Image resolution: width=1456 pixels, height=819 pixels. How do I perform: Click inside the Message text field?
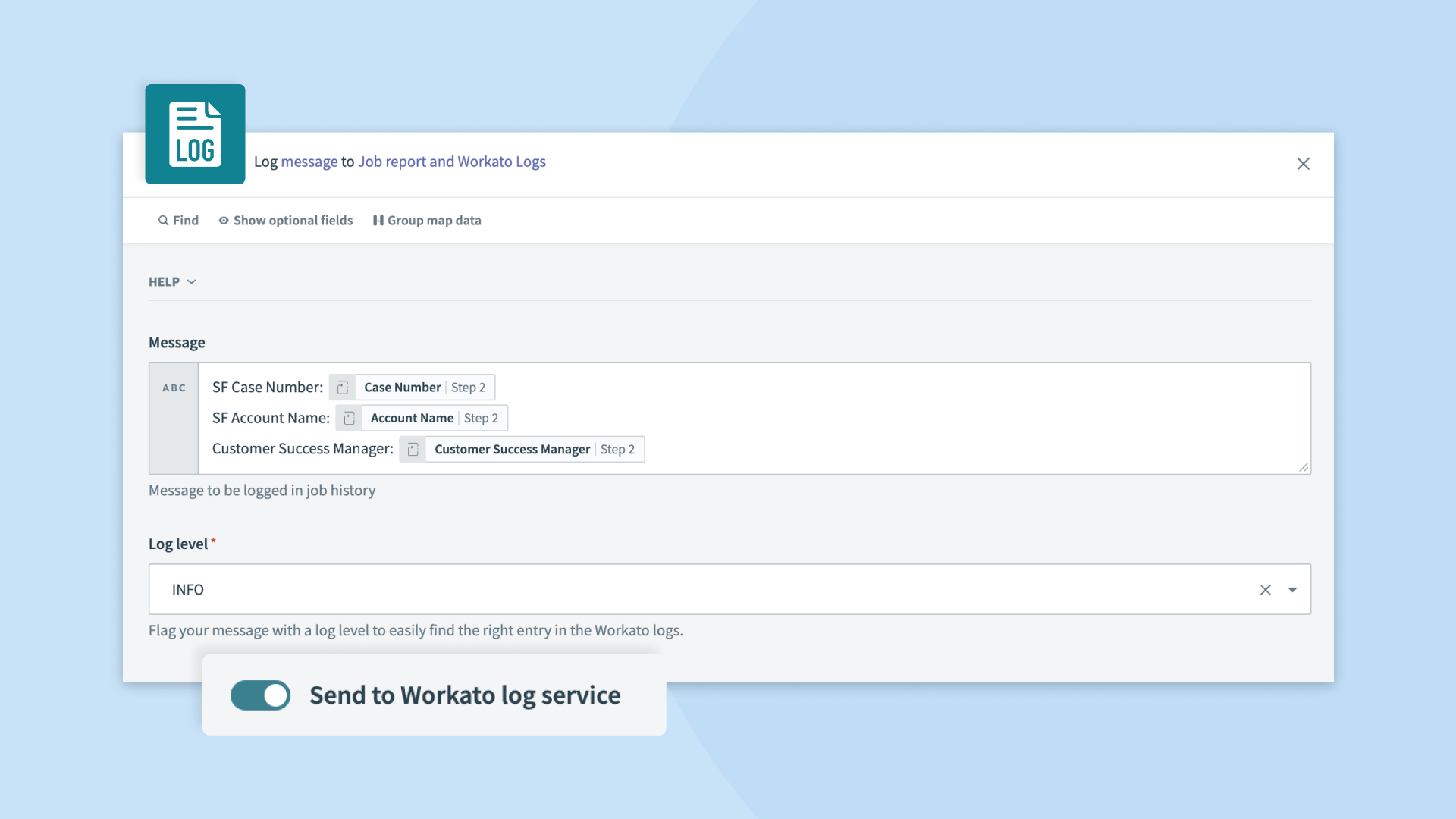(910, 419)
